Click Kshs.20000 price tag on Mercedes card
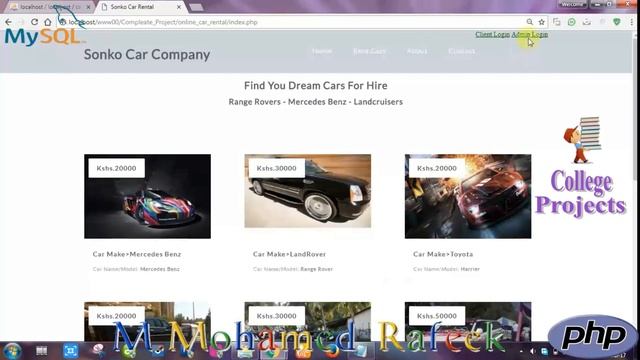Viewport: 640px width, 360px height. [x=116, y=168]
